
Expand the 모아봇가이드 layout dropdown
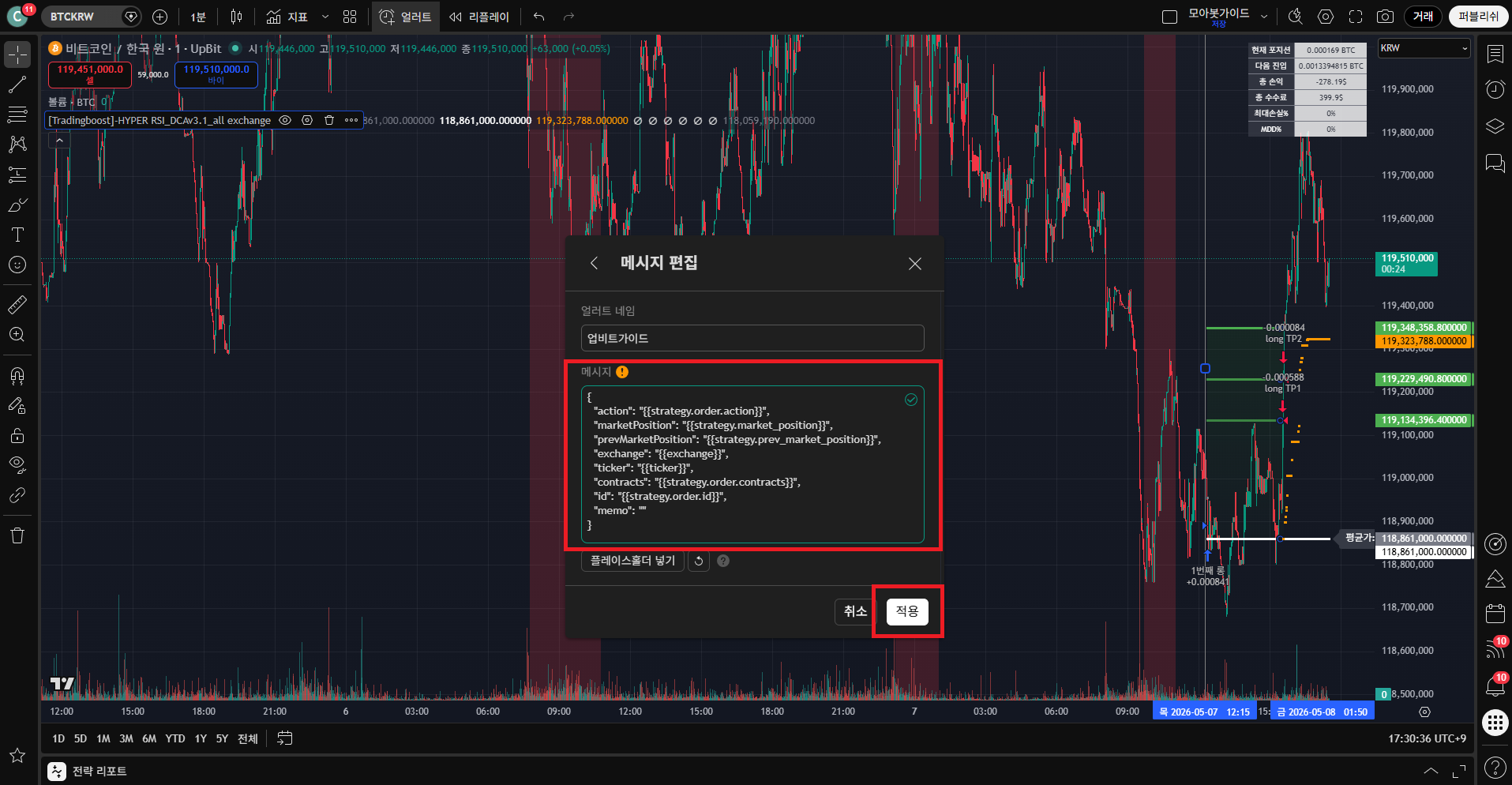[x=1264, y=17]
